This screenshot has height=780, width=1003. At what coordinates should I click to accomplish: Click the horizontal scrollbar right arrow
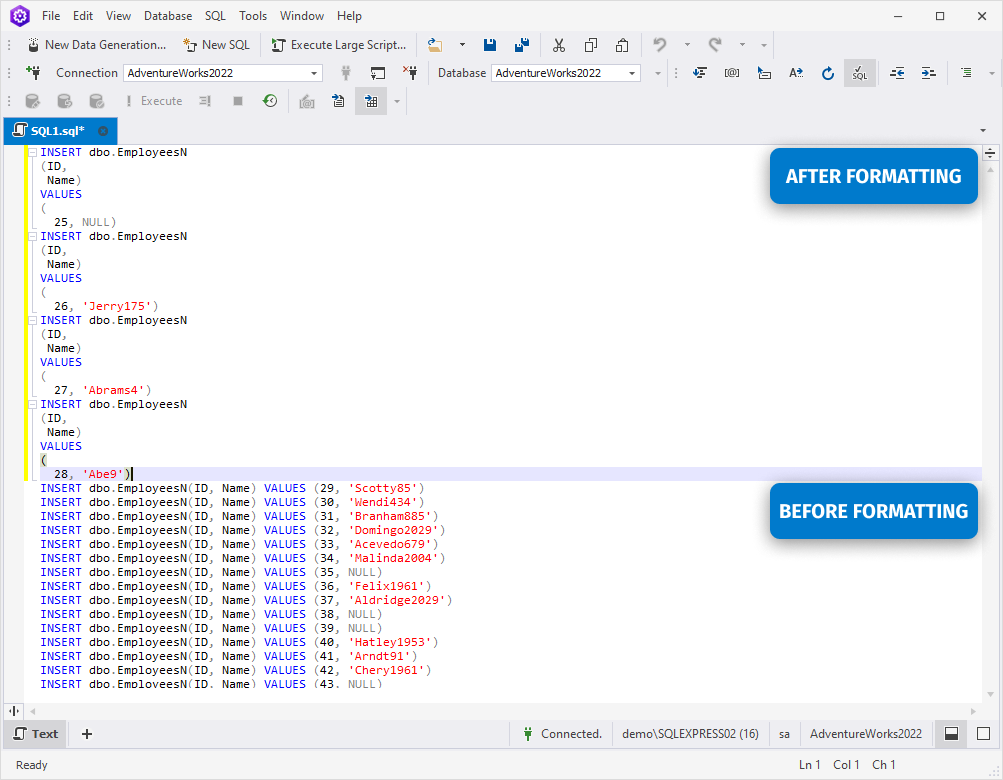point(974,711)
